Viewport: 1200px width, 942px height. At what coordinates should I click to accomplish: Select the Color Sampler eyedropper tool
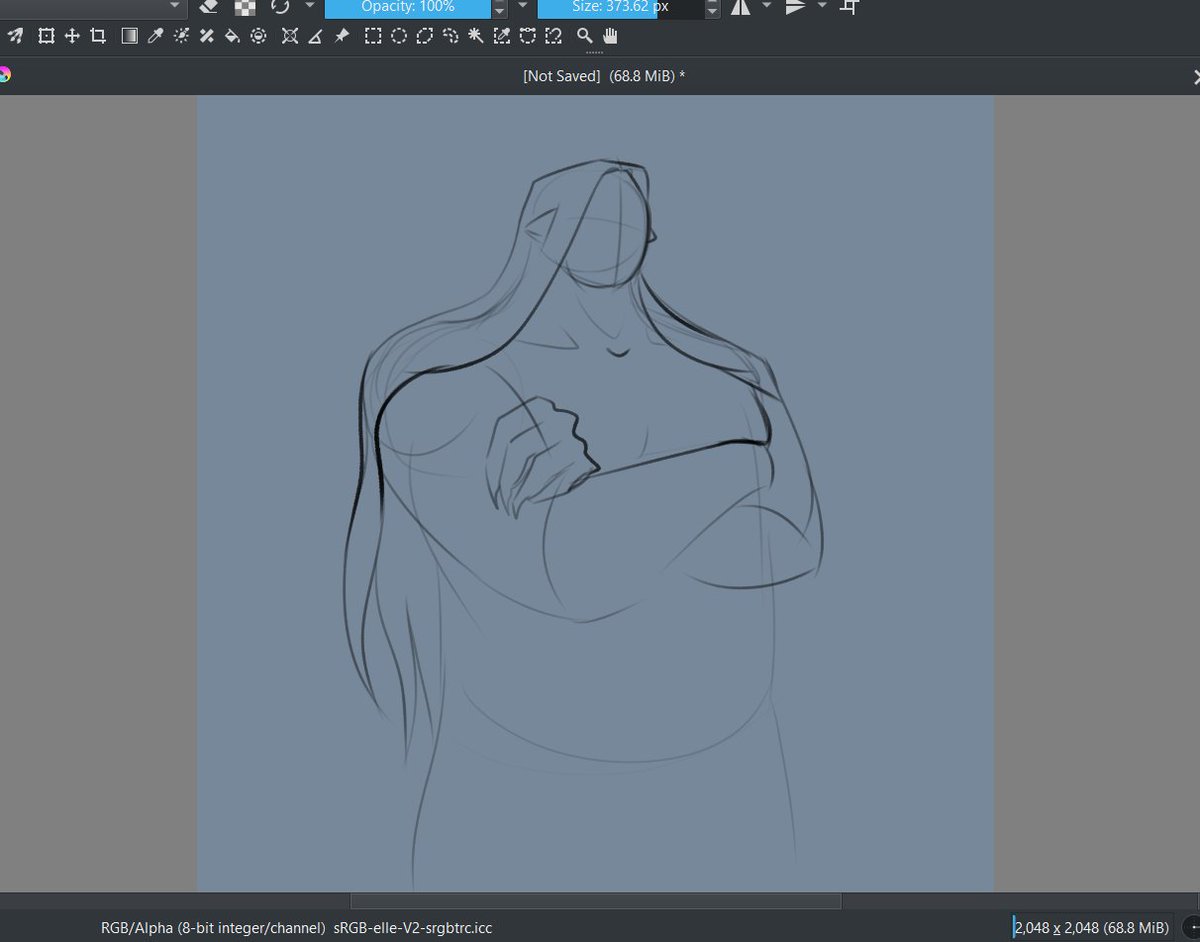coord(155,36)
